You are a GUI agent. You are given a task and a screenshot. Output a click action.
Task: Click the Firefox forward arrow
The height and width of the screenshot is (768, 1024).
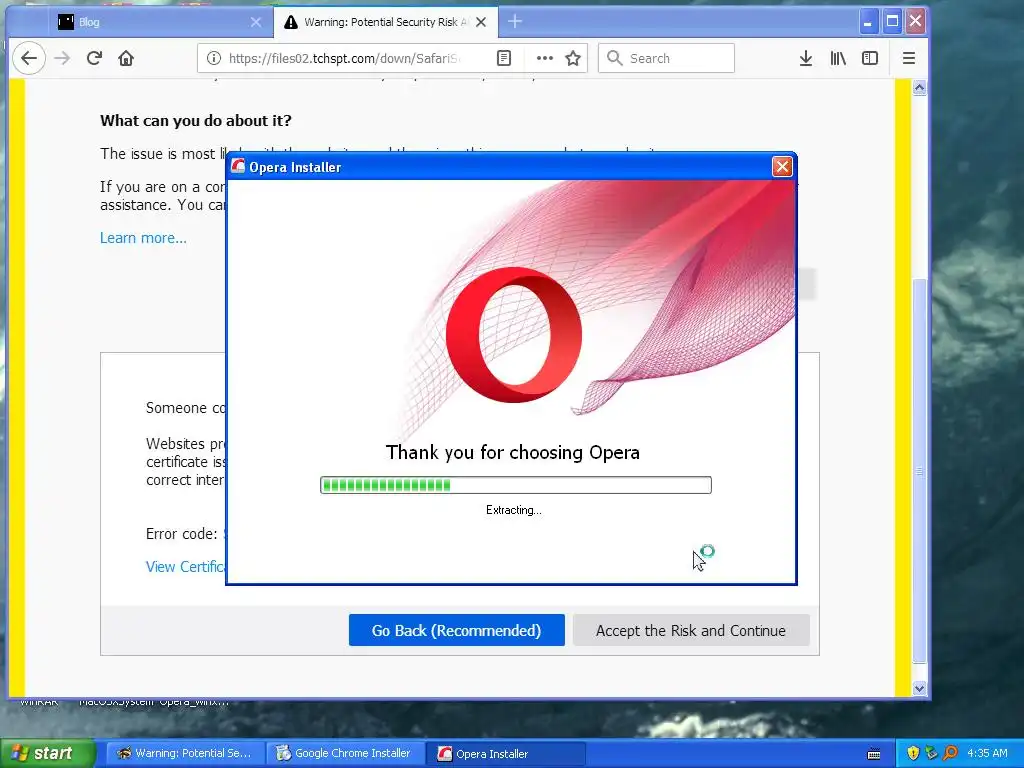coord(62,58)
